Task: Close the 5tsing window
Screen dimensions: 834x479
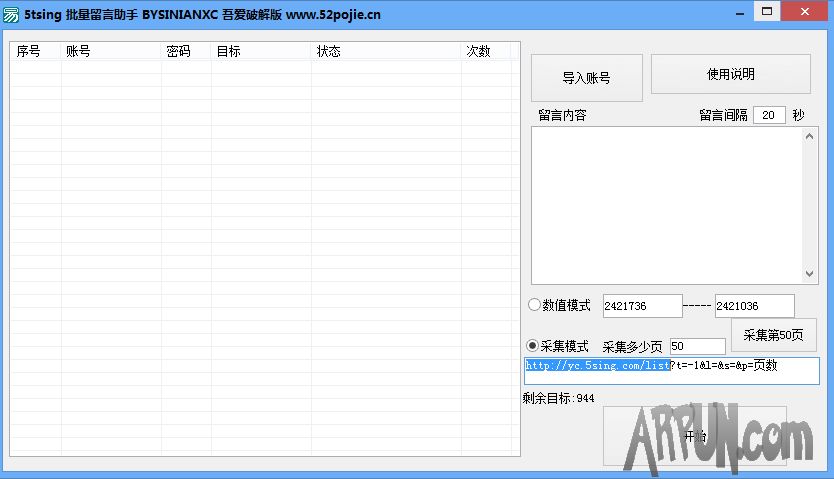Action: point(805,12)
